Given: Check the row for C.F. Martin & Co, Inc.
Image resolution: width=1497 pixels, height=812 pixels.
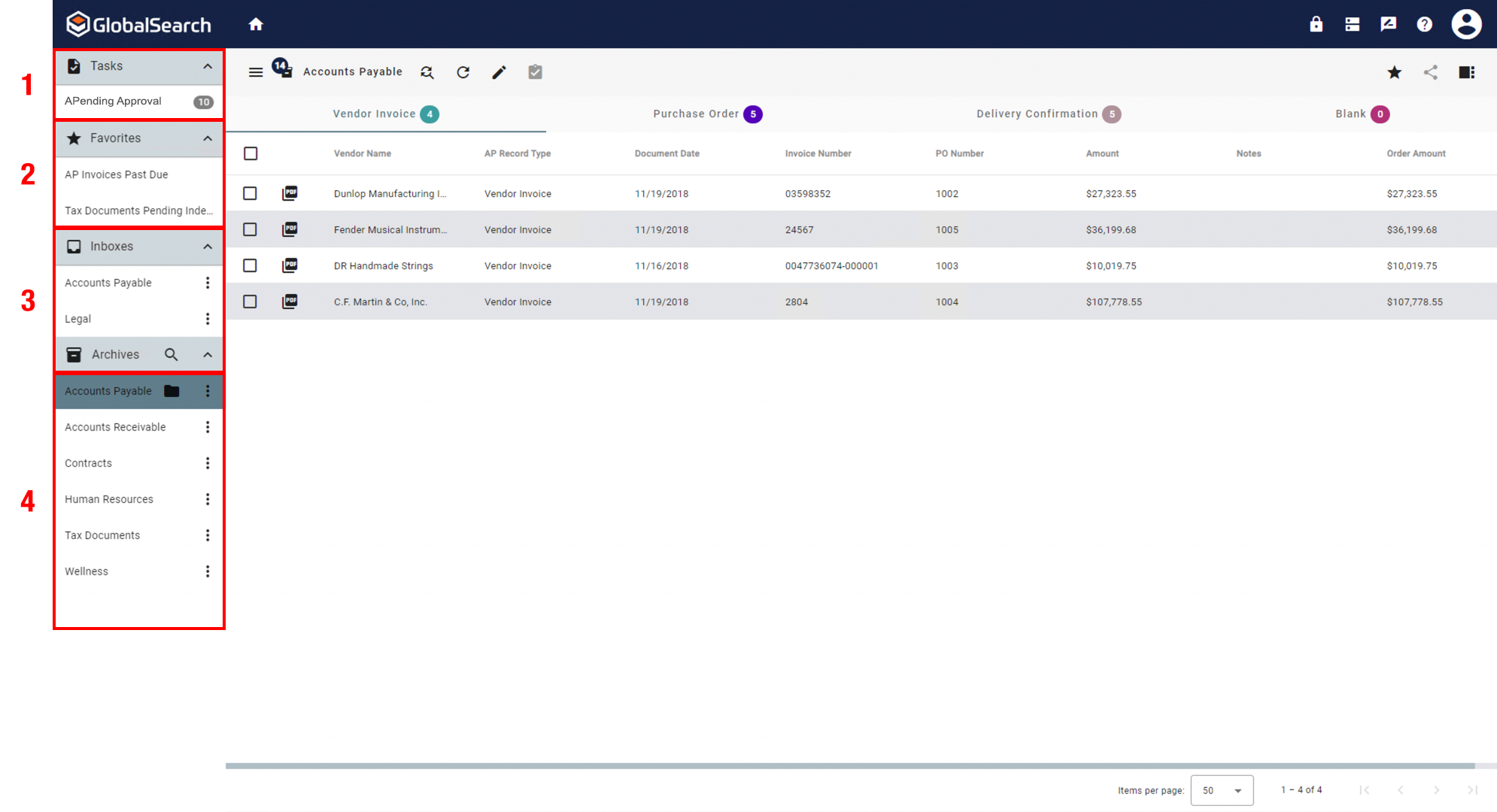Looking at the screenshot, I should (x=250, y=301).
